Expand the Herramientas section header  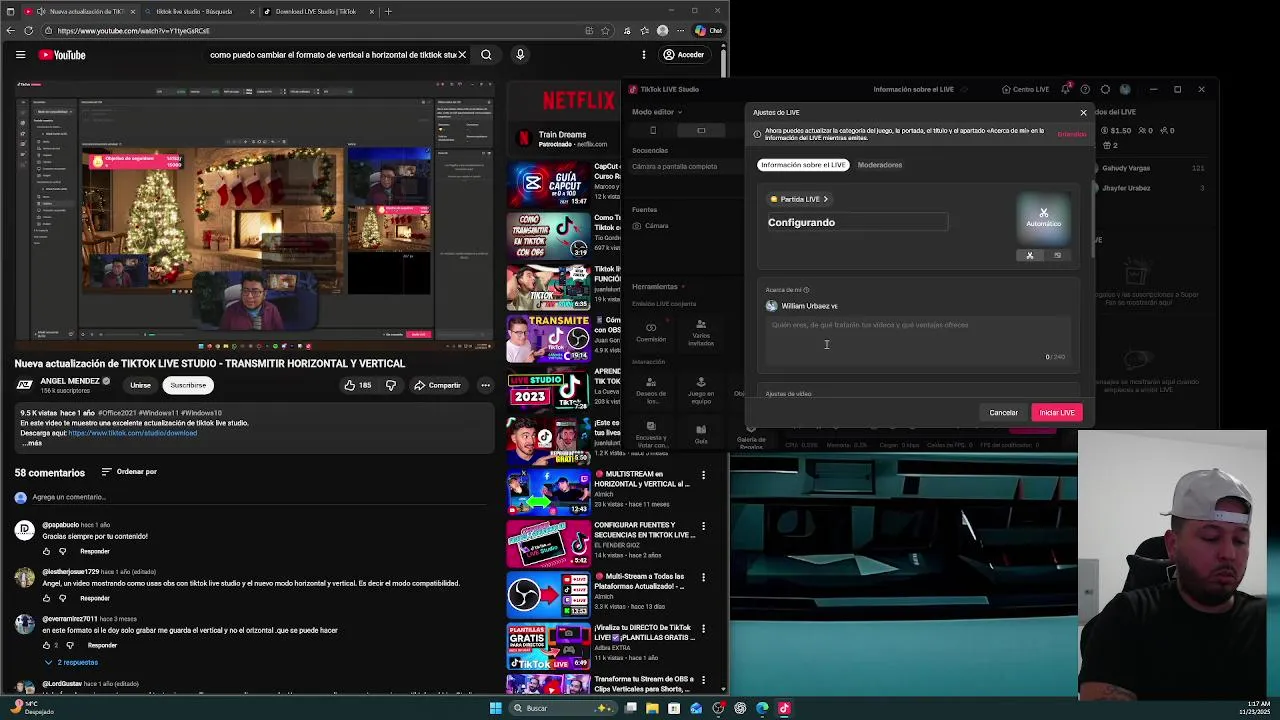click(658, 287)
